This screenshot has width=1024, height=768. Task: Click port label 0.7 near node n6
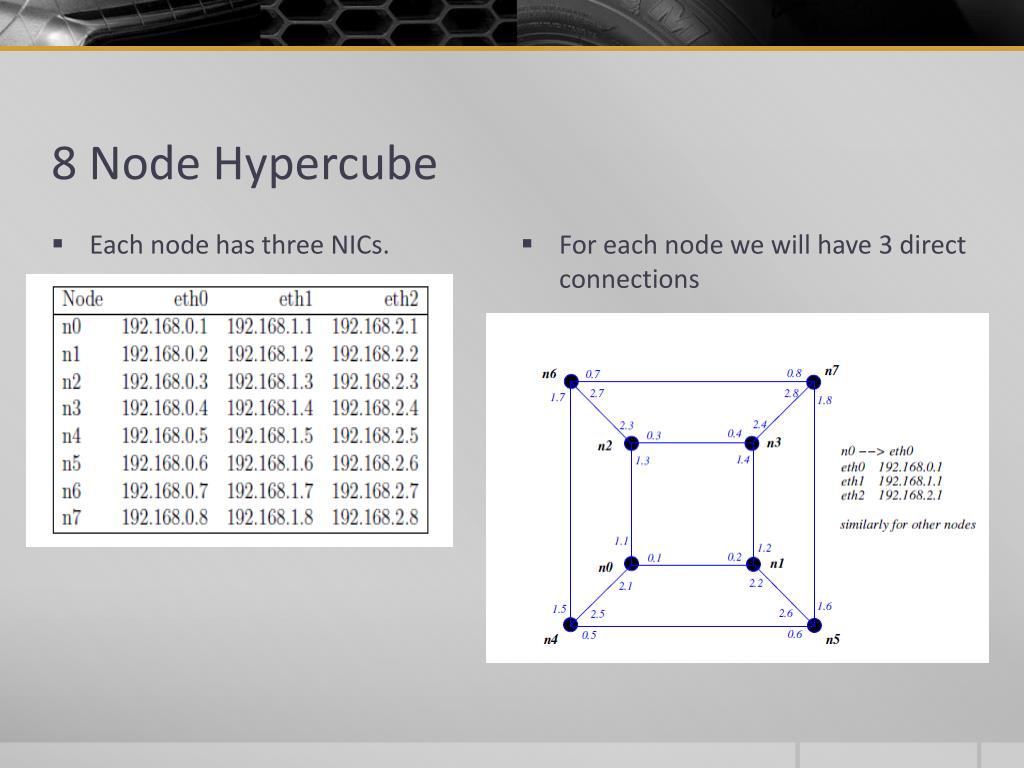[x=592, y=374]
